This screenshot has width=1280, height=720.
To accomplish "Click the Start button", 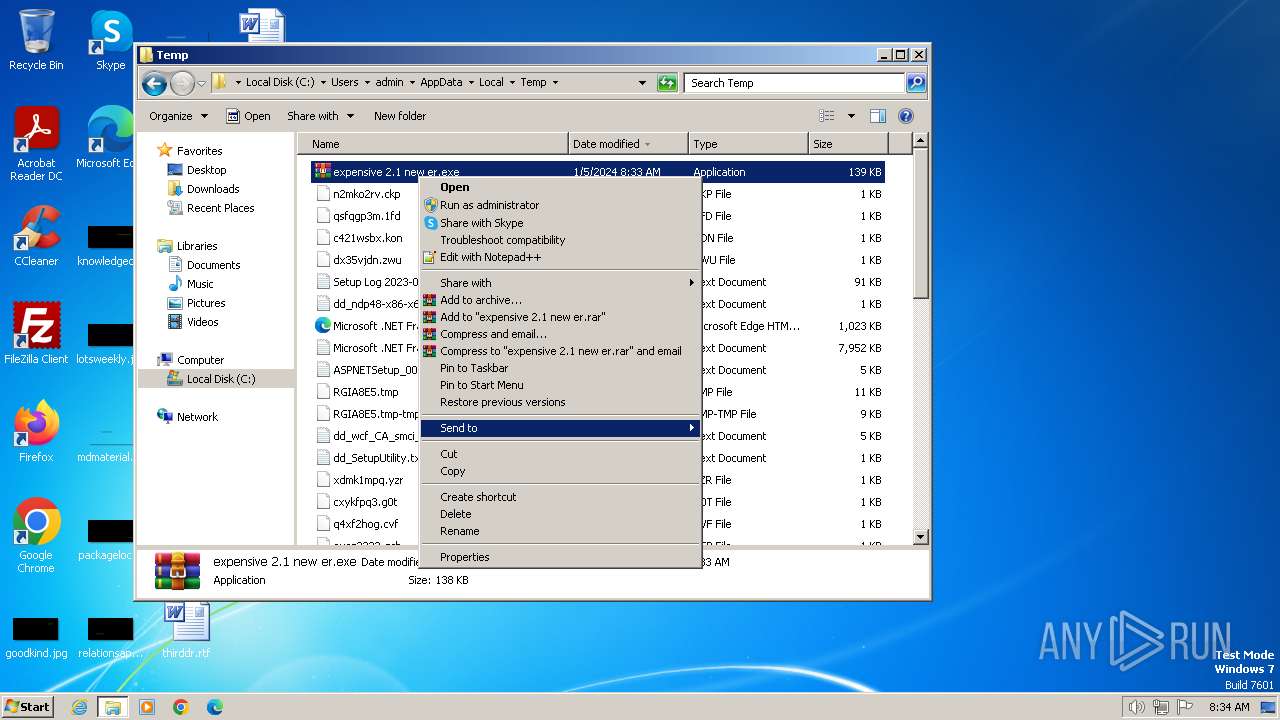I will (x=28, y=707).
